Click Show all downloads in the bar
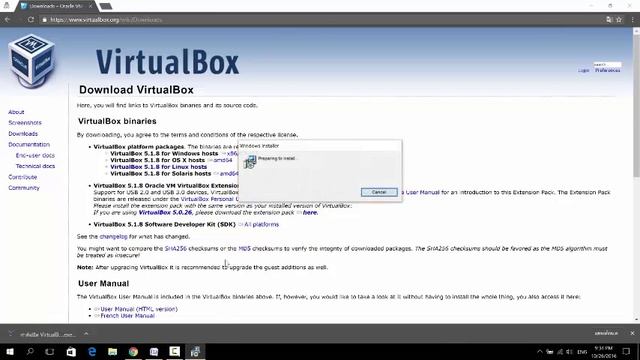 [606, 333]
